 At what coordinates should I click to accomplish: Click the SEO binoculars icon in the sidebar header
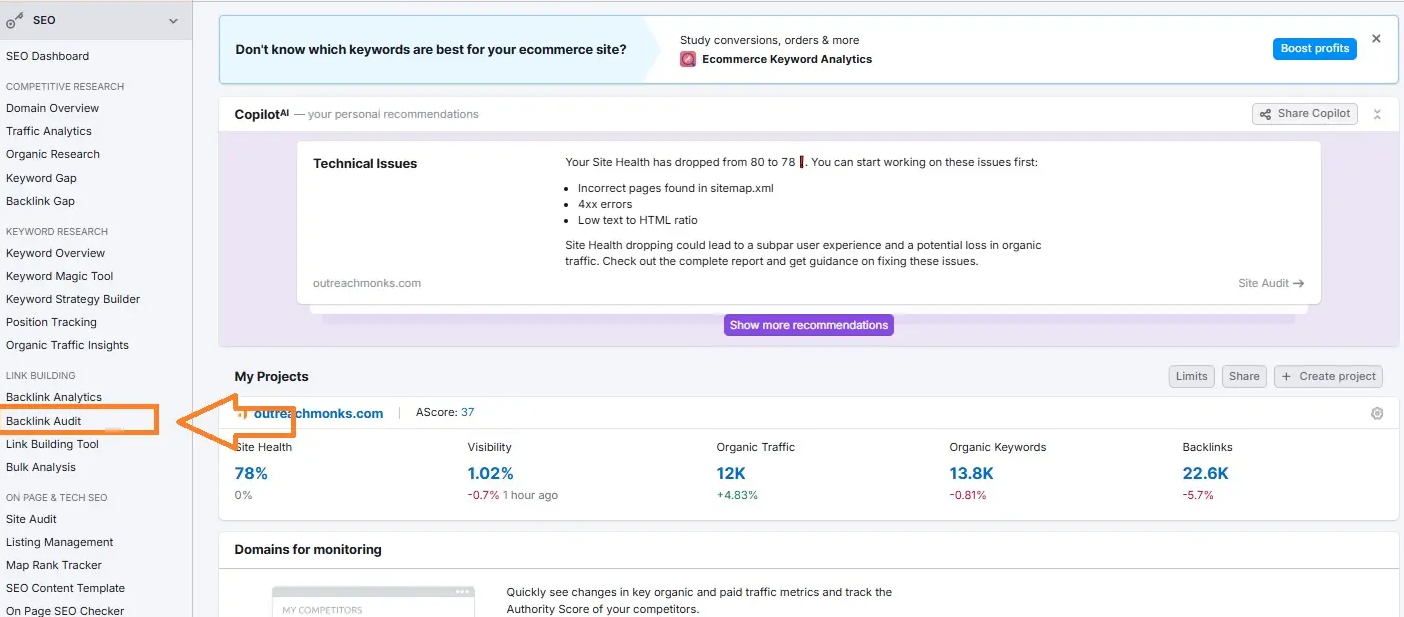point(12,19)
